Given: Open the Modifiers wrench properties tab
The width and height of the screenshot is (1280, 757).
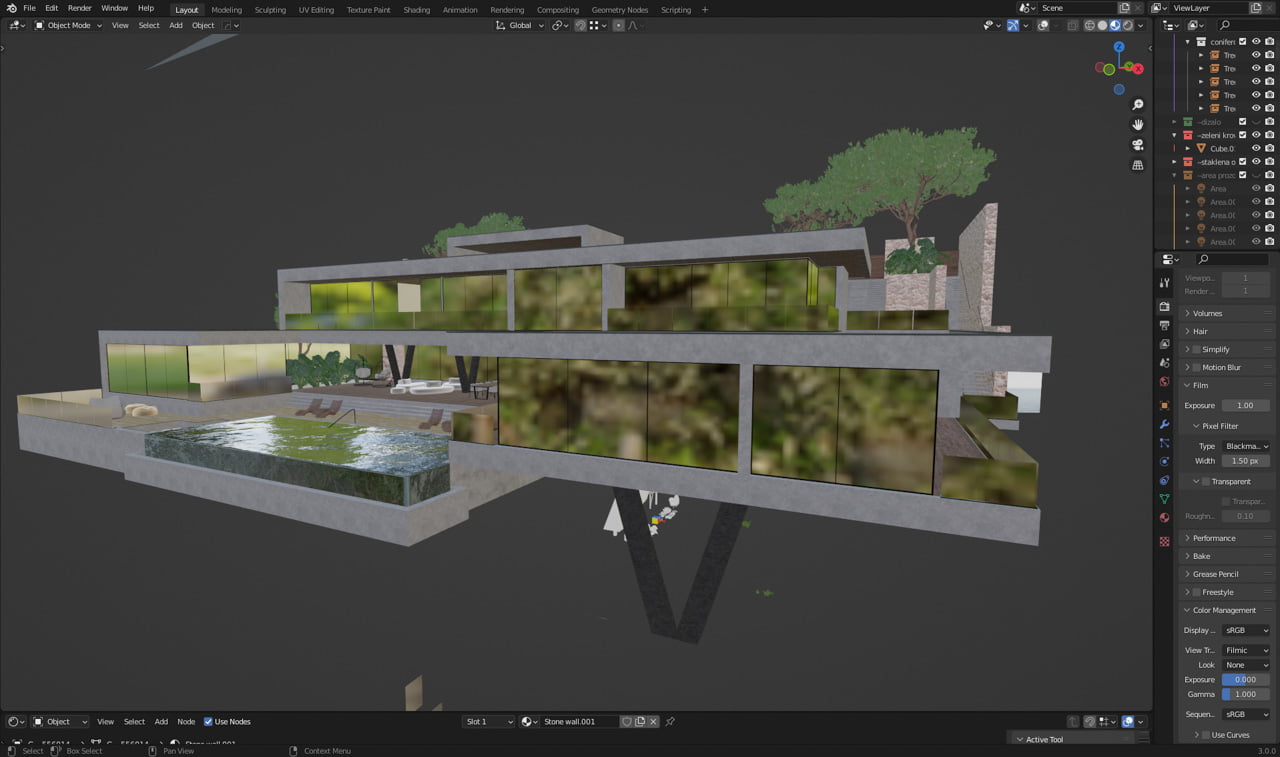Looking at the screenshot, I should (x=1164, y=424).
